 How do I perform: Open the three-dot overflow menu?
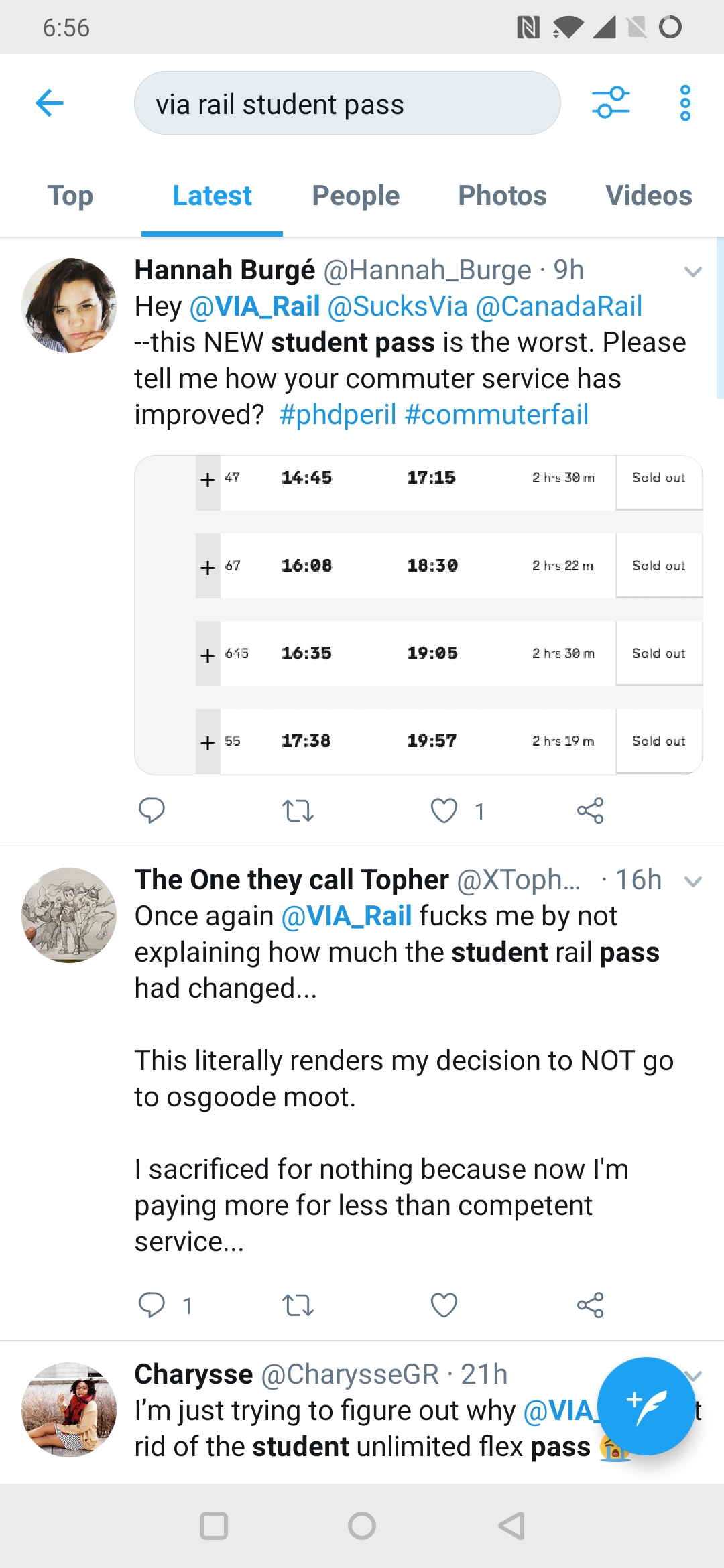coord(684,103)
